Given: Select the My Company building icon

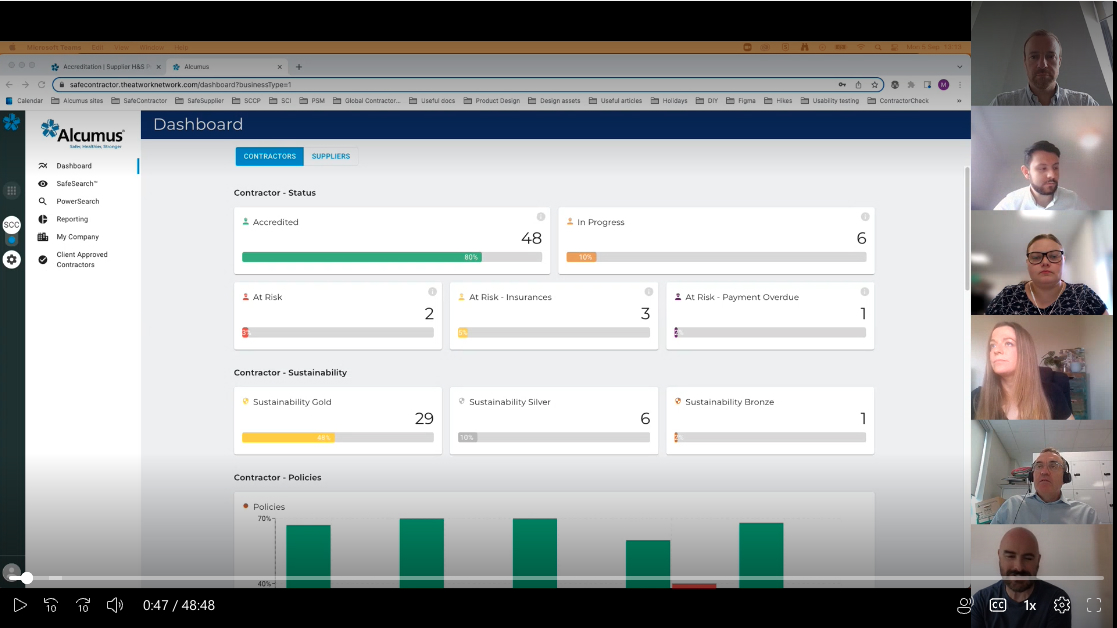Looking at the screenshot, I should 43,237.
